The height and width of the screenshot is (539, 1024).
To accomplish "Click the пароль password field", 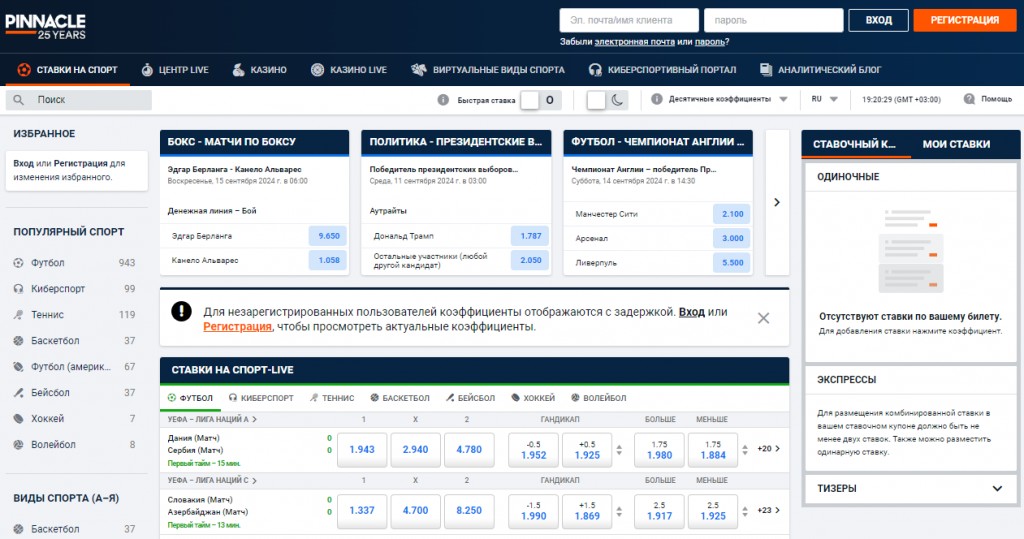I will click(773, 20).
